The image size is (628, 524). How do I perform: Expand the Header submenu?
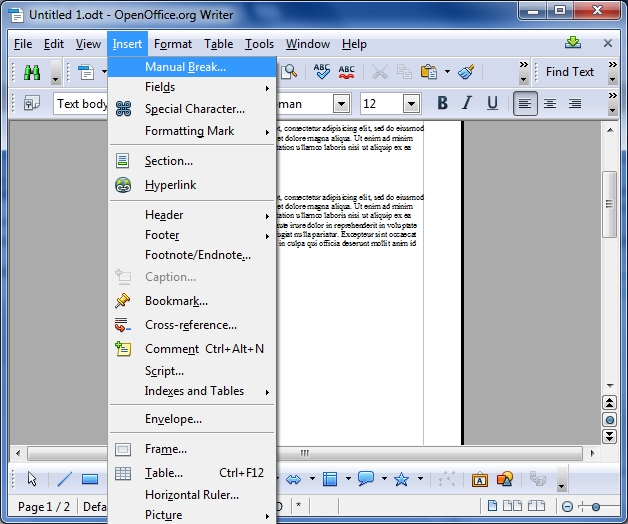point(192,215)
